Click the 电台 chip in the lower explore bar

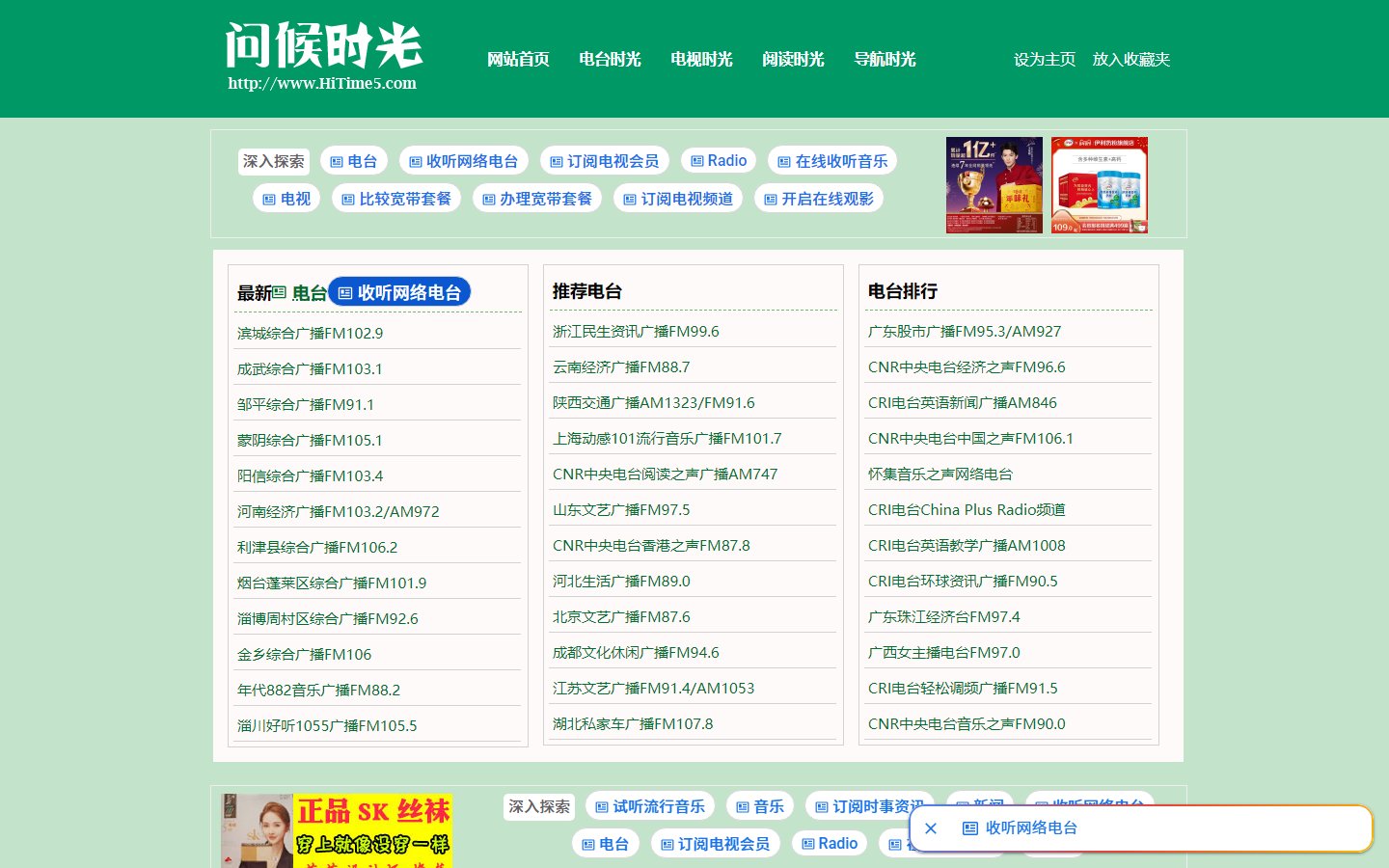click(606, 844)
